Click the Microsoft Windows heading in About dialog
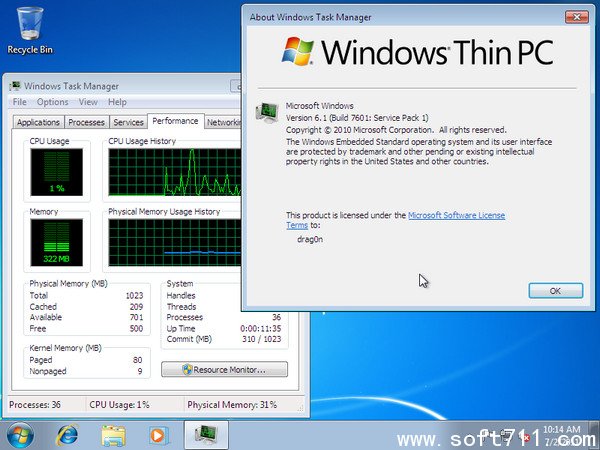Image resolution: width=600 pixels, height=450 pixels. point(320,106)
